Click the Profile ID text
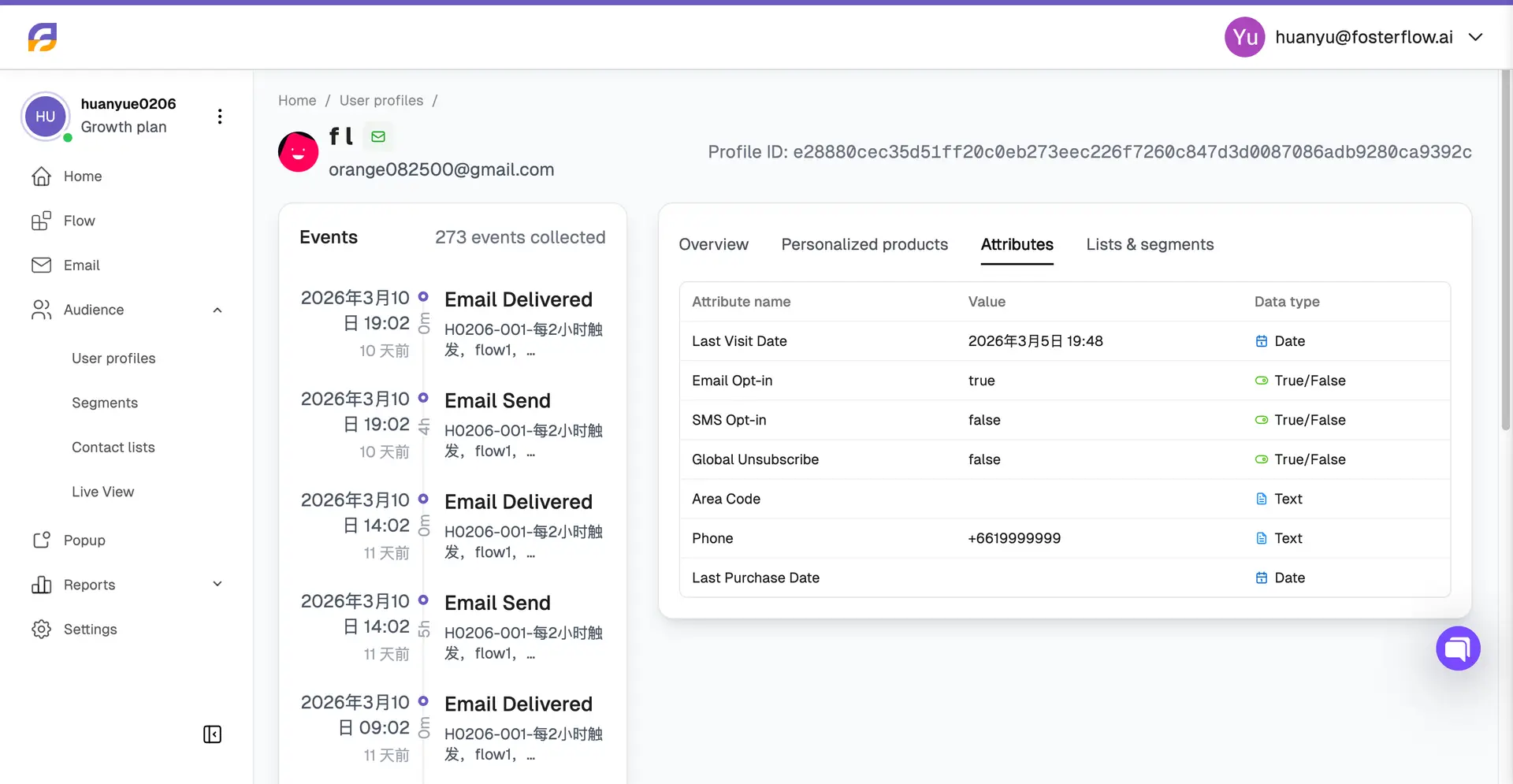 click(x=1090, y=152)
